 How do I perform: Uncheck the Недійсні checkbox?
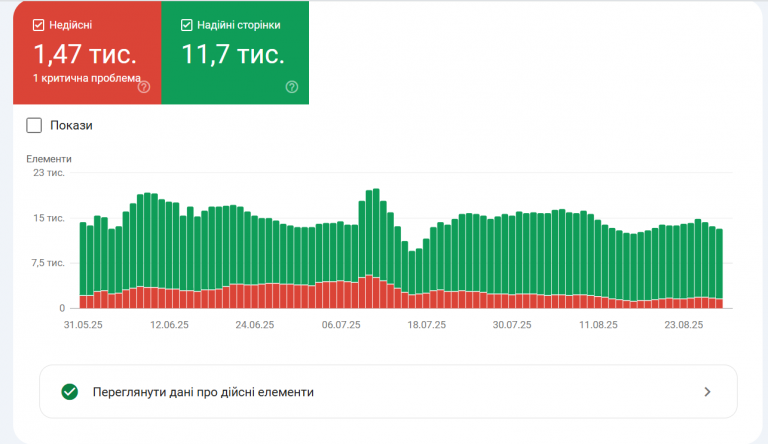pos(38,25)
